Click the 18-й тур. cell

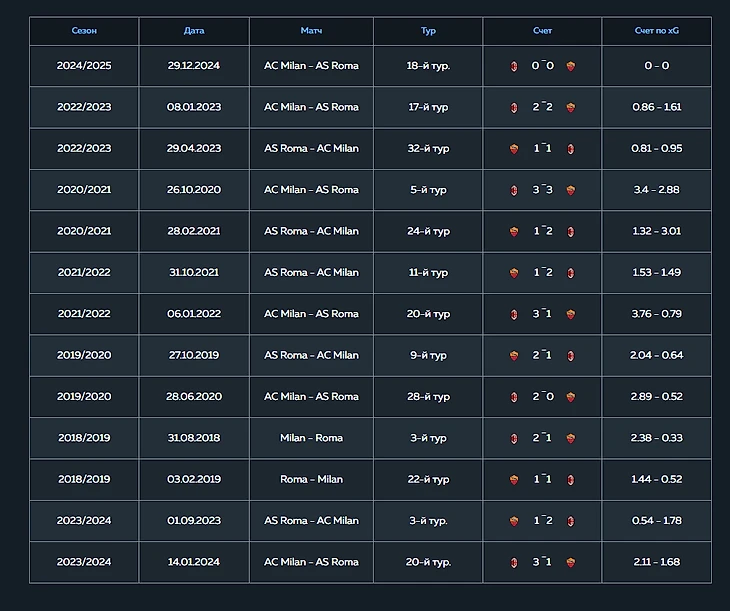(428, 66)
